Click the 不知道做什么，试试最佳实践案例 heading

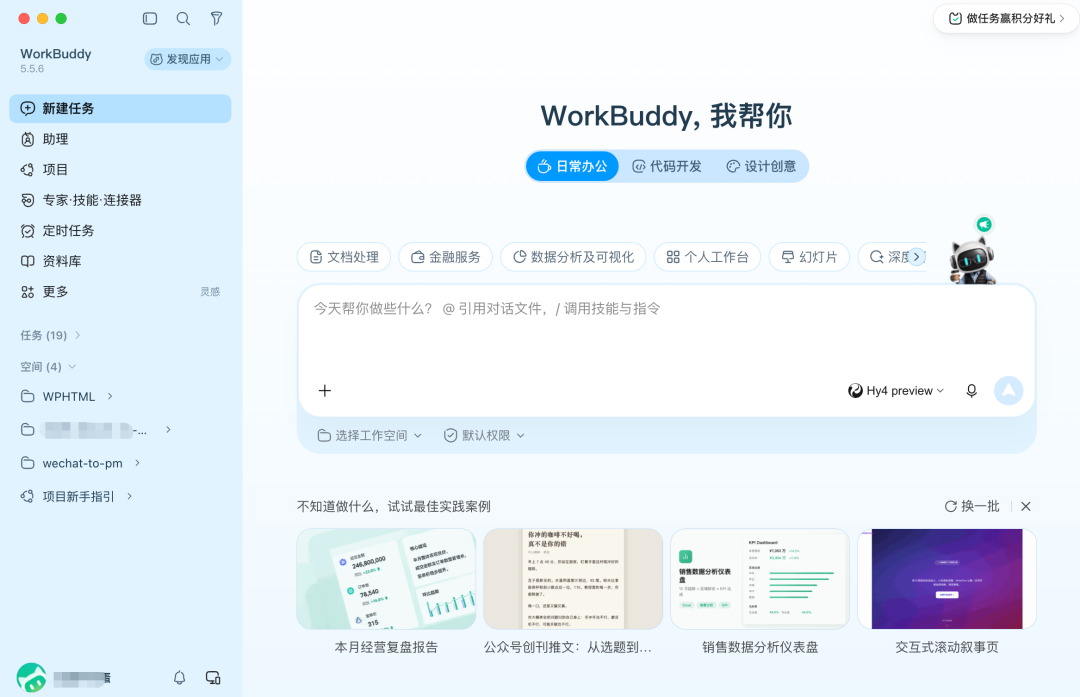click(393, 506)
